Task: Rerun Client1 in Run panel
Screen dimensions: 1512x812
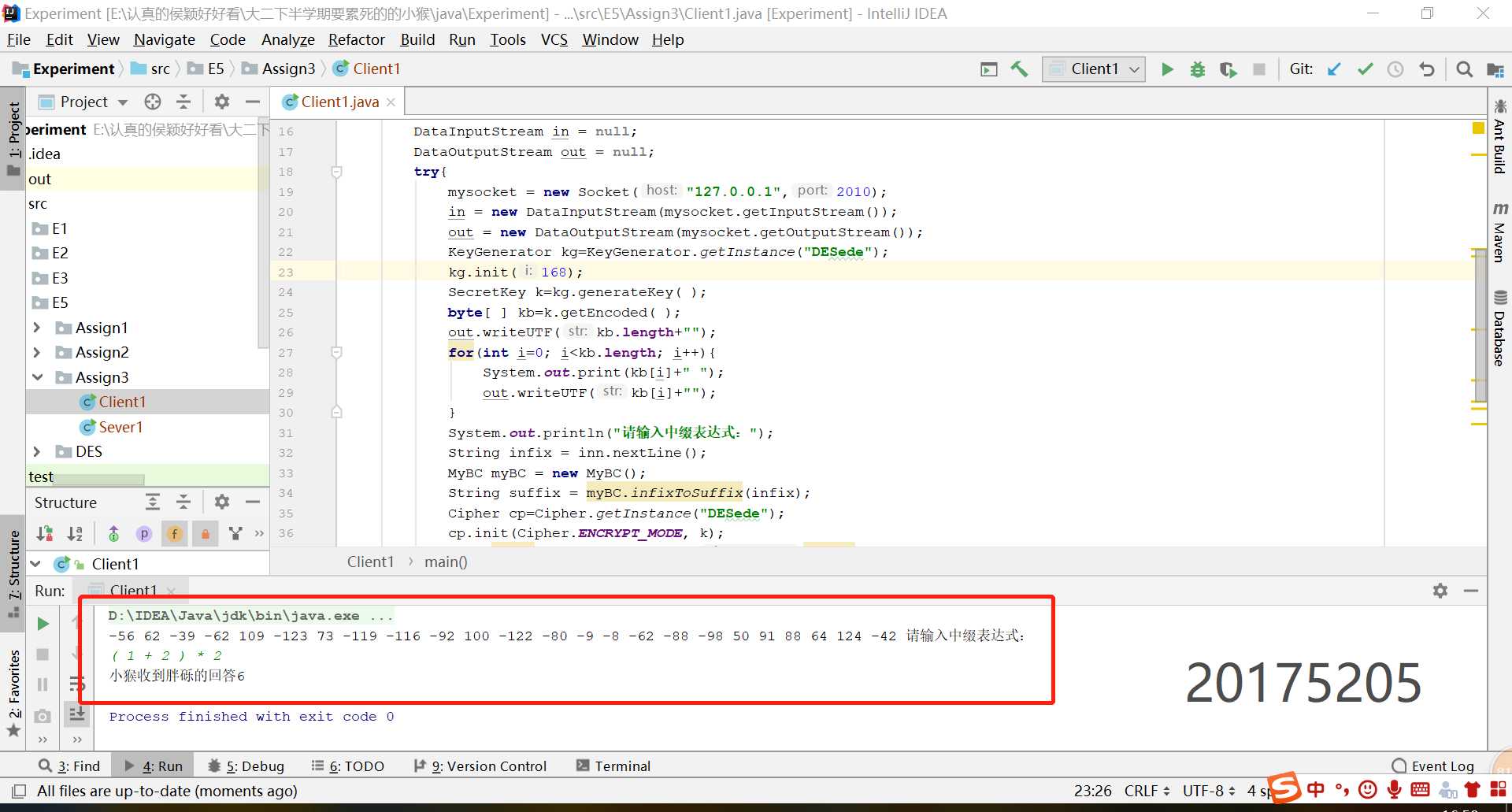Action: [43, 624]
